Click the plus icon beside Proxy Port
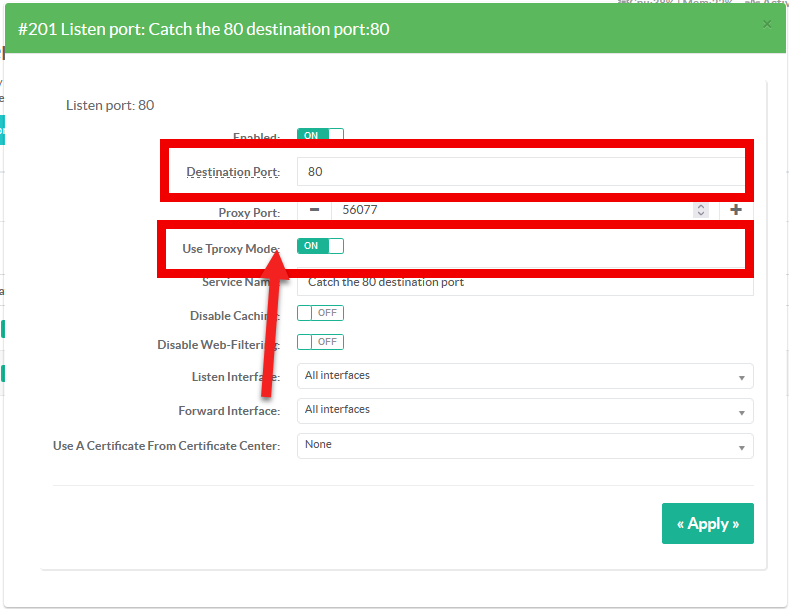The width and height of the screenshot is (789, 609). click(x=736, y=210)
